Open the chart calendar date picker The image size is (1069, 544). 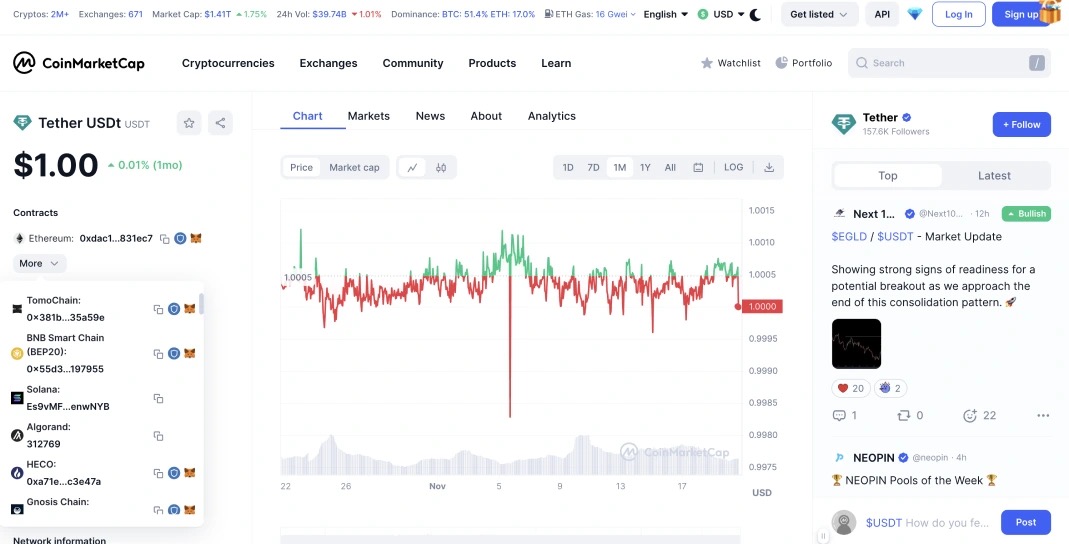coord(698,167)
